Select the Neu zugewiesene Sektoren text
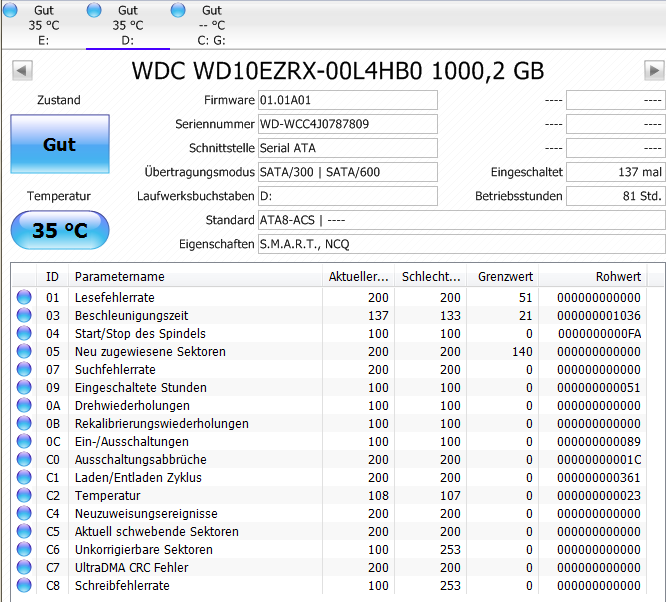 coord(150,352)
